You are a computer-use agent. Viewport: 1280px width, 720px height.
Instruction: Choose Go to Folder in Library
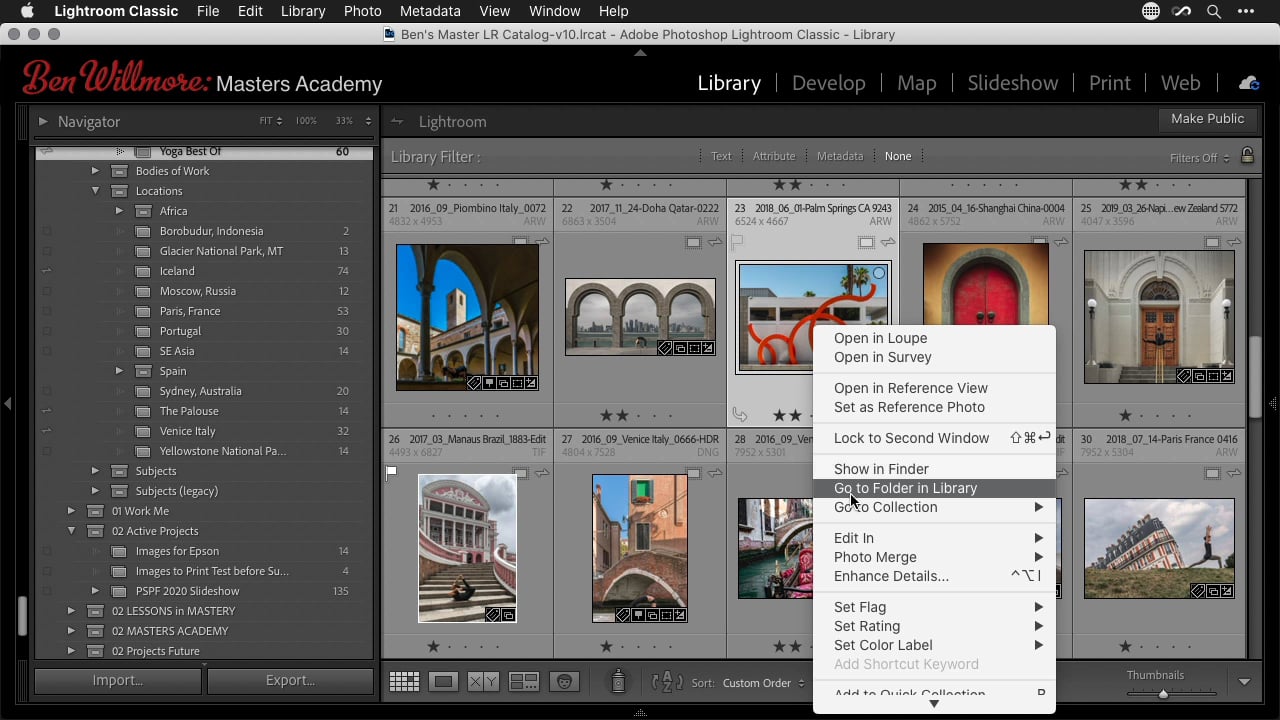point(934,488)
